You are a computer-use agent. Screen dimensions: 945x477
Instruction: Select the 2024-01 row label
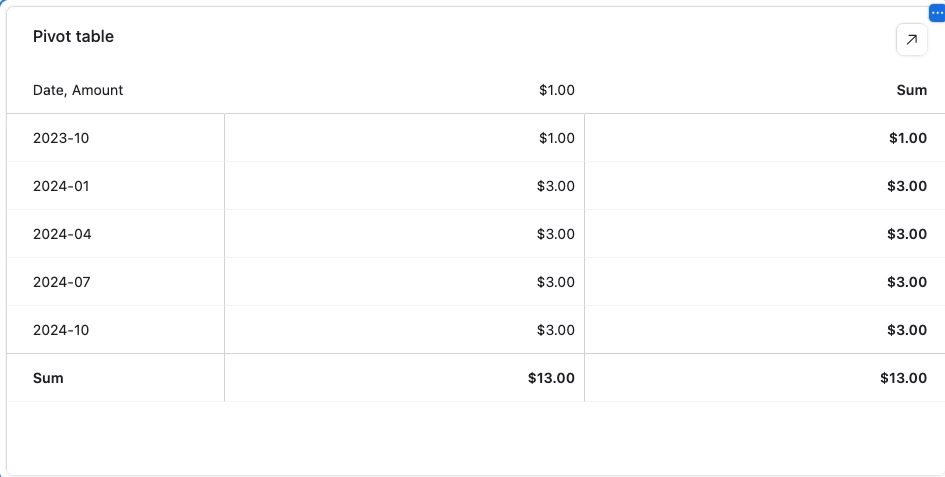click(61, 186)
